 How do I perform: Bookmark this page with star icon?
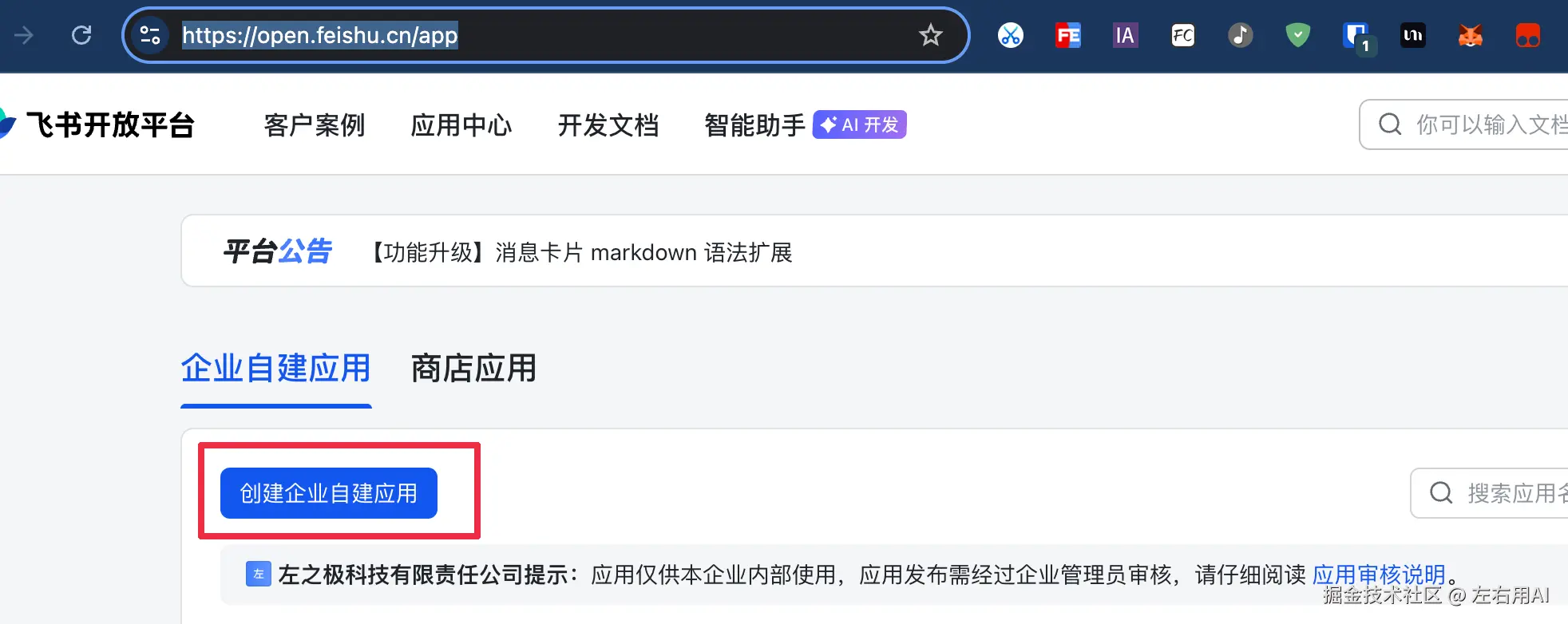[930, 35]
